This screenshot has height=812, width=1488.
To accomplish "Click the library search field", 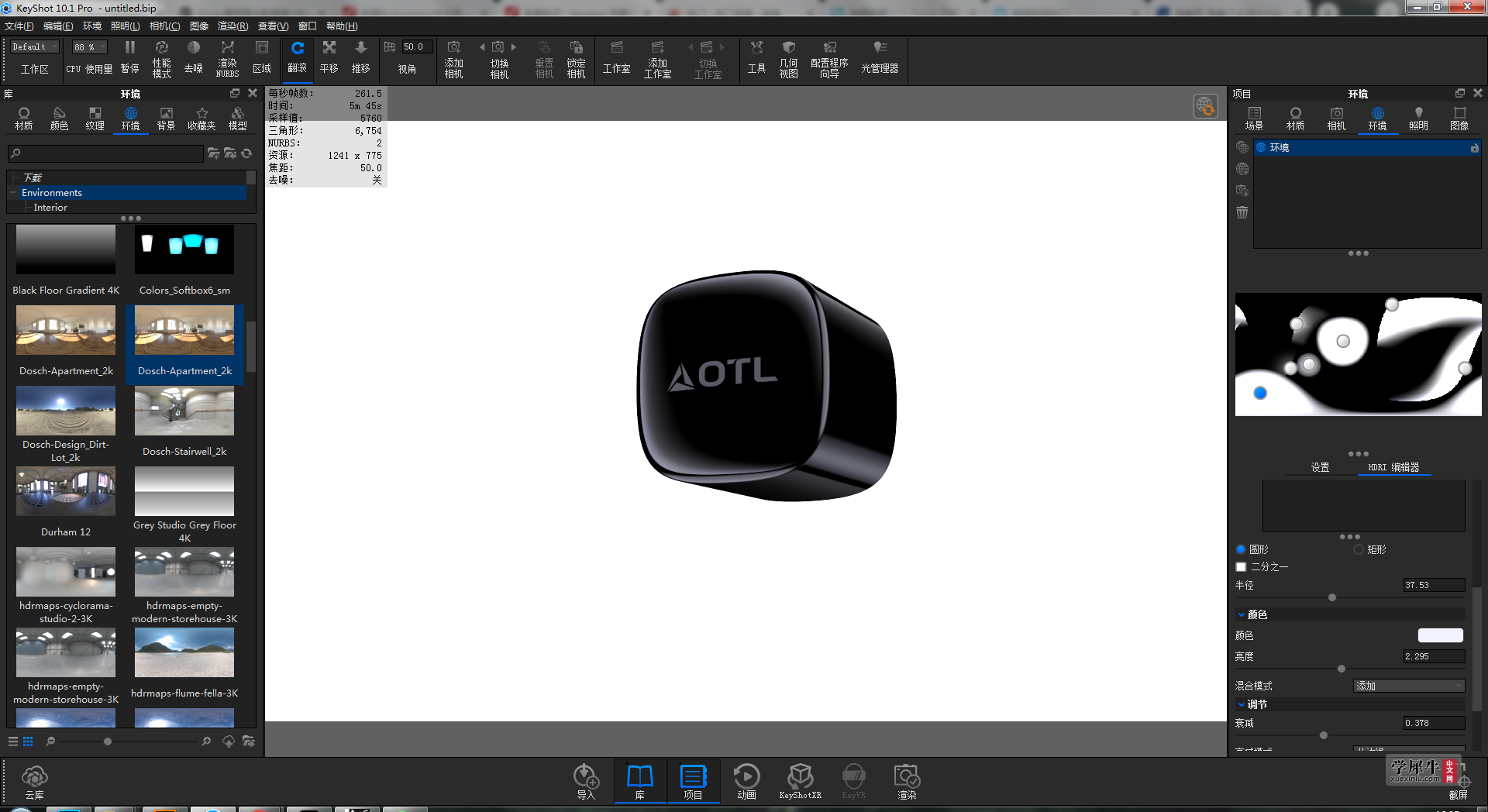I will point(105,153).
